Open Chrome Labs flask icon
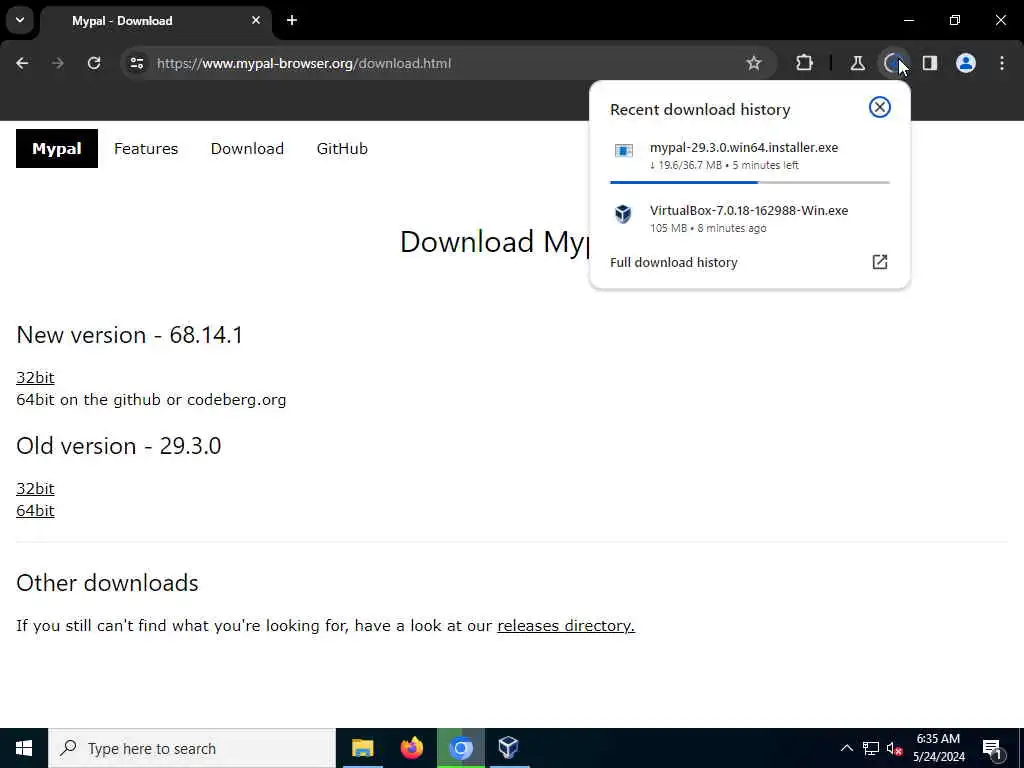This screenshot has width=1024, height=768. (857, 63)
